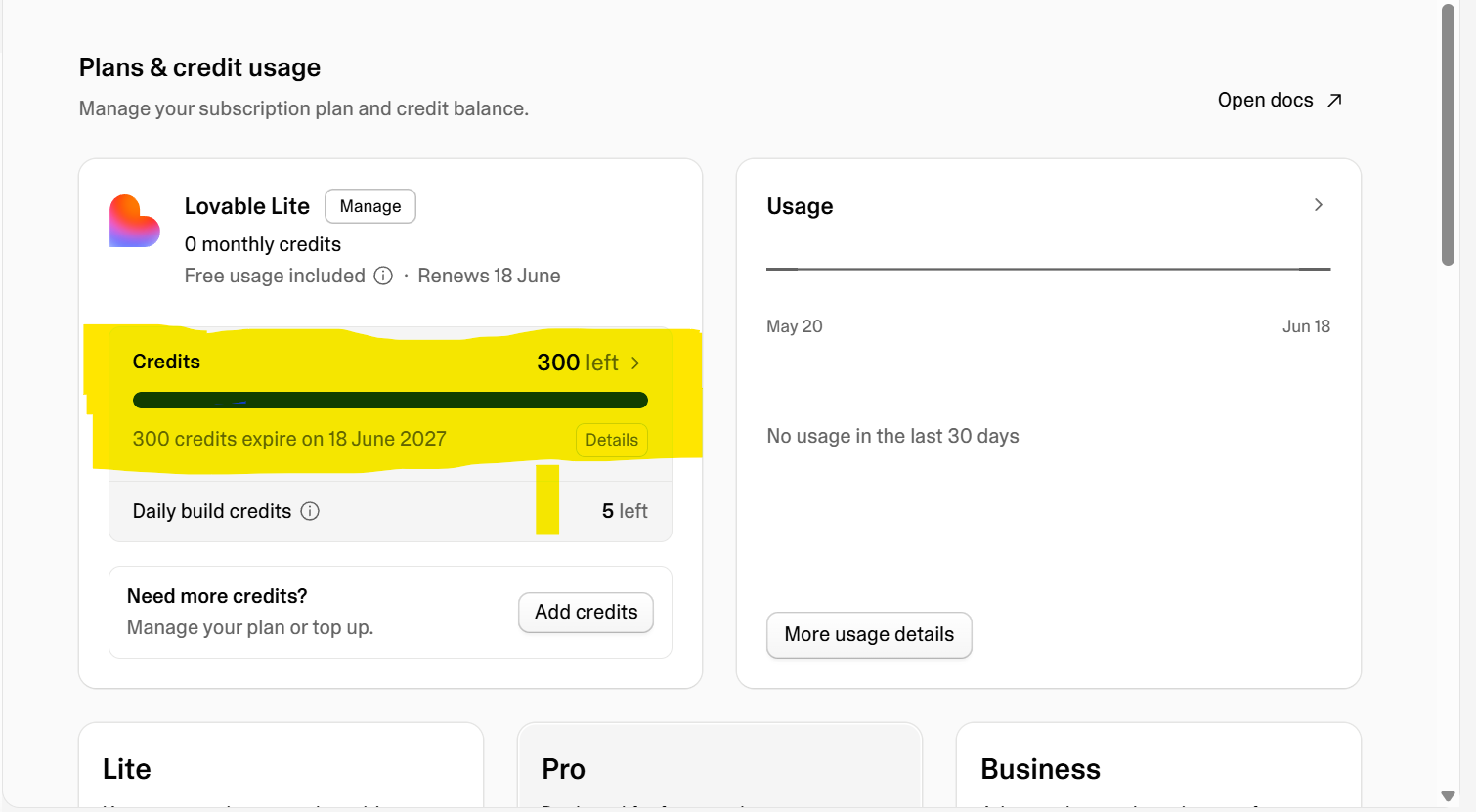Image resolution: width=1476 pixels, height=812 pixels.
Task: Click the 'May 20' date label
Action: pos(795,326)
